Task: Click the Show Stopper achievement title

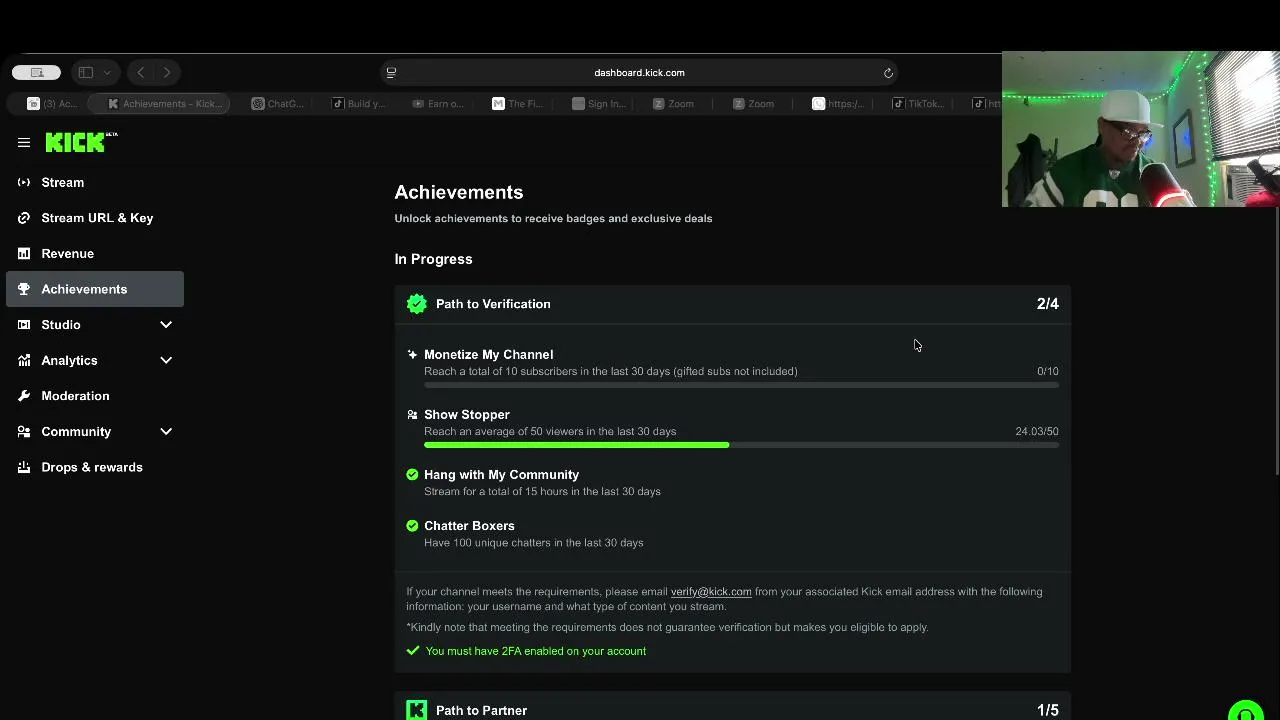Action: 467,414
